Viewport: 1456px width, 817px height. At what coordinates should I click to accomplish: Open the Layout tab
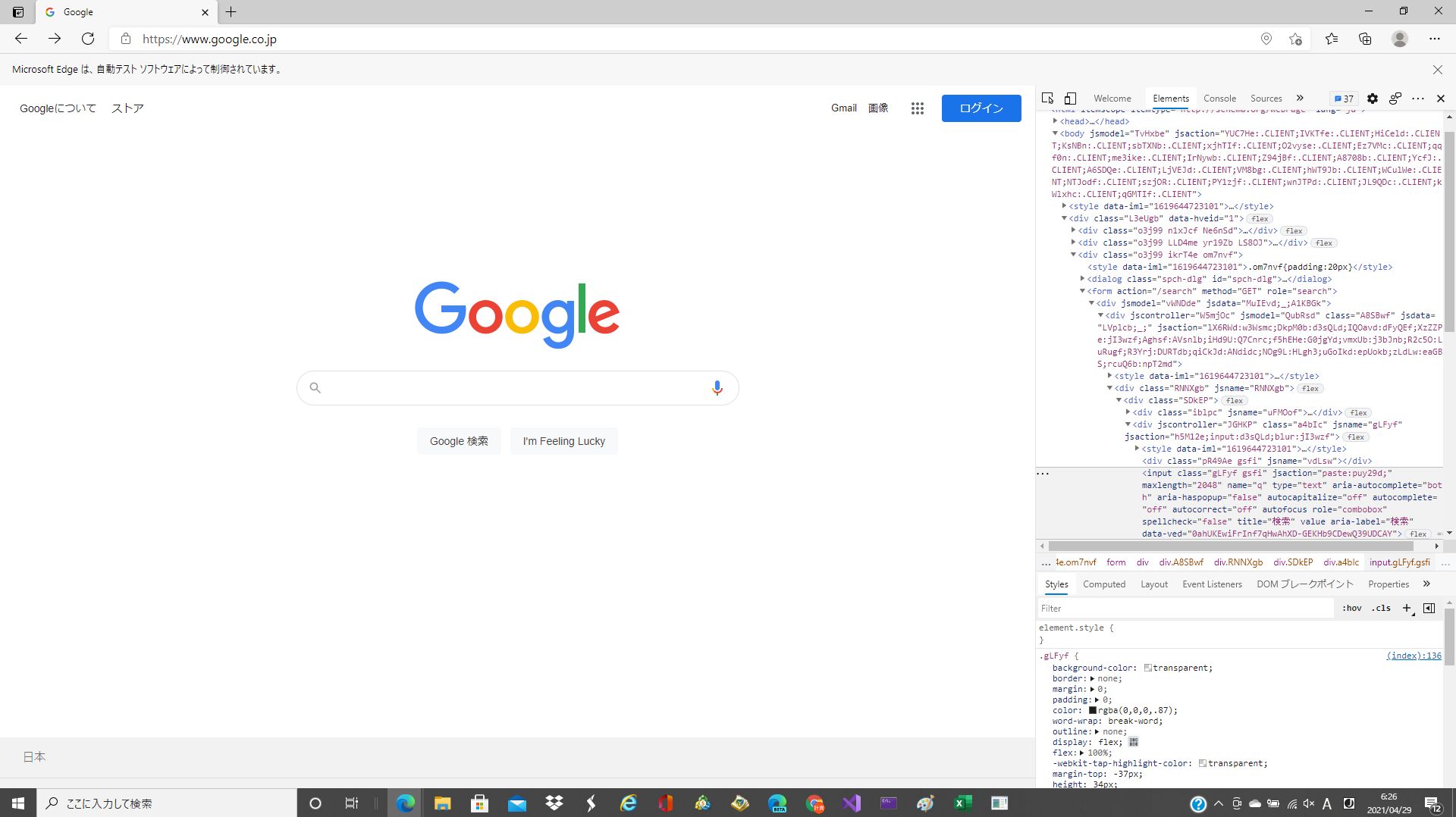[x=1154, y=584]
